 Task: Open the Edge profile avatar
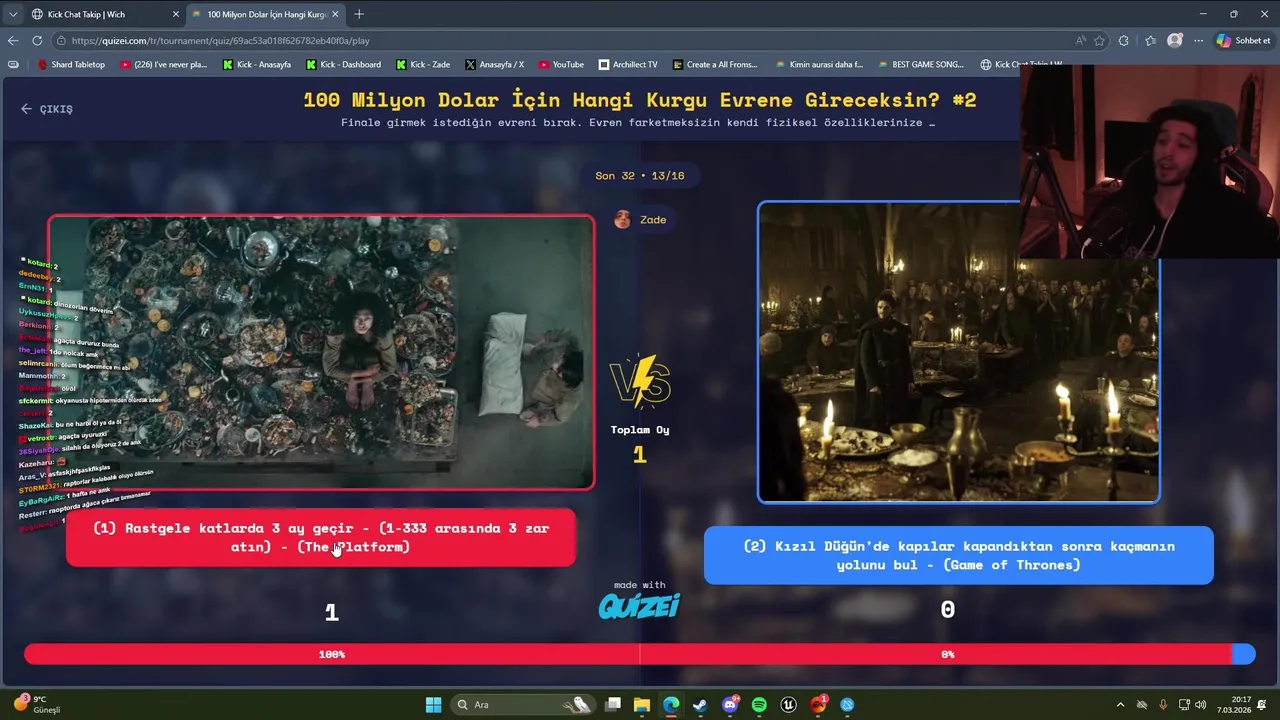click(1175, 41)
